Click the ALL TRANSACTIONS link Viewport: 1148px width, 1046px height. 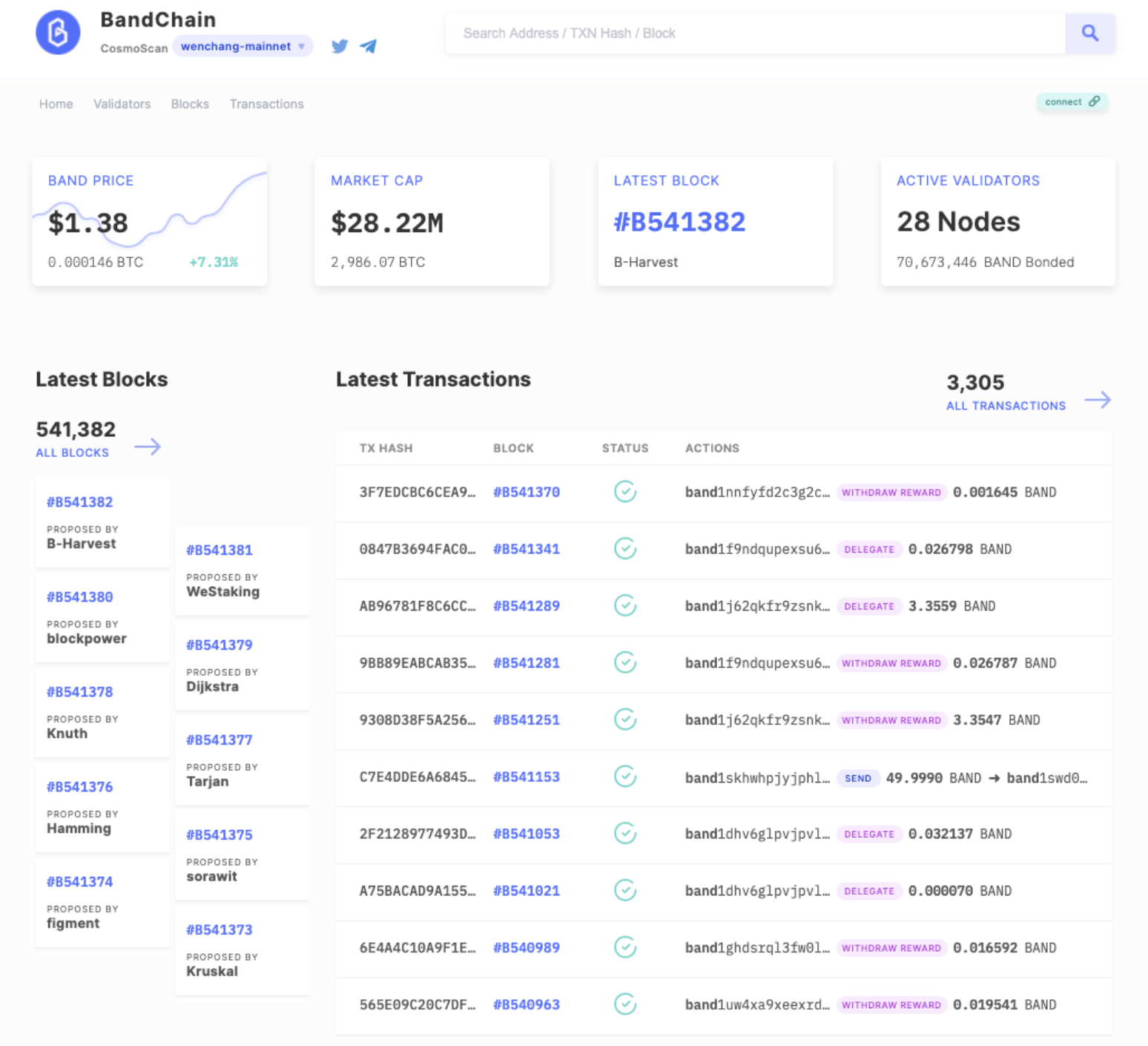click(x=1006, y=406)
